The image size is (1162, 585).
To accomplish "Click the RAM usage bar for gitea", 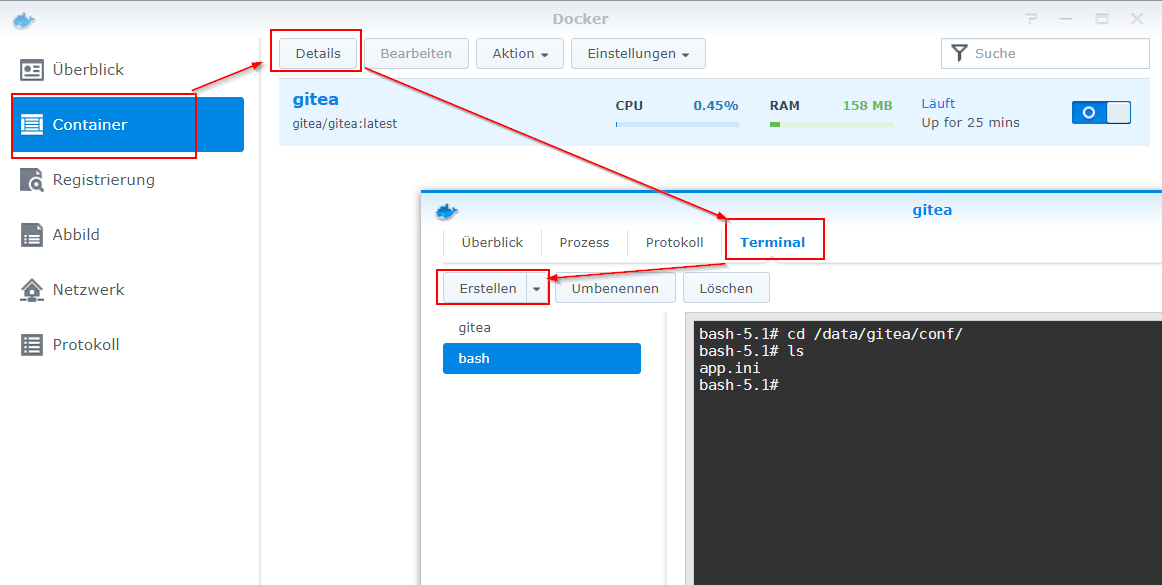I will [x=833, y=125].
